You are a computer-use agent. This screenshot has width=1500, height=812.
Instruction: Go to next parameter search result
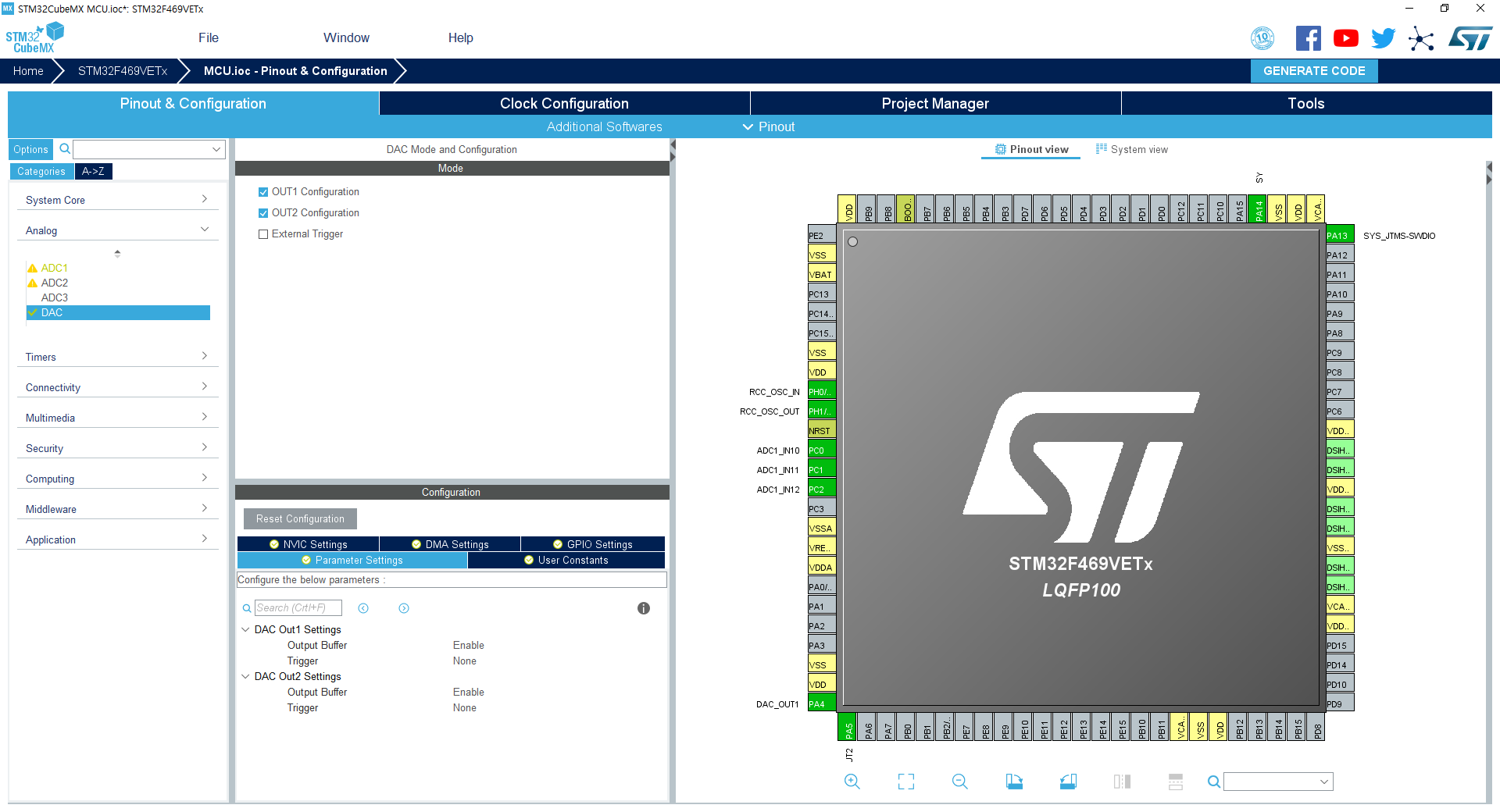tap(404, 608)
